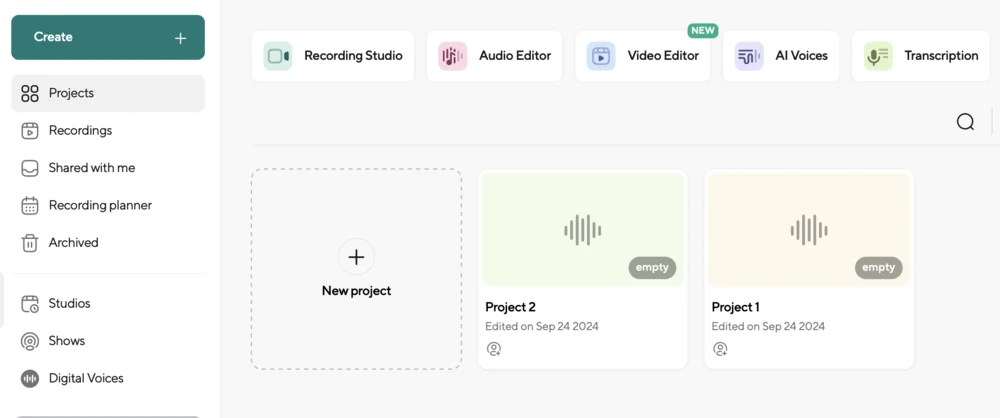Click the search magnifier icon
Screen dimensions: 1000x418
pos(965,122)
